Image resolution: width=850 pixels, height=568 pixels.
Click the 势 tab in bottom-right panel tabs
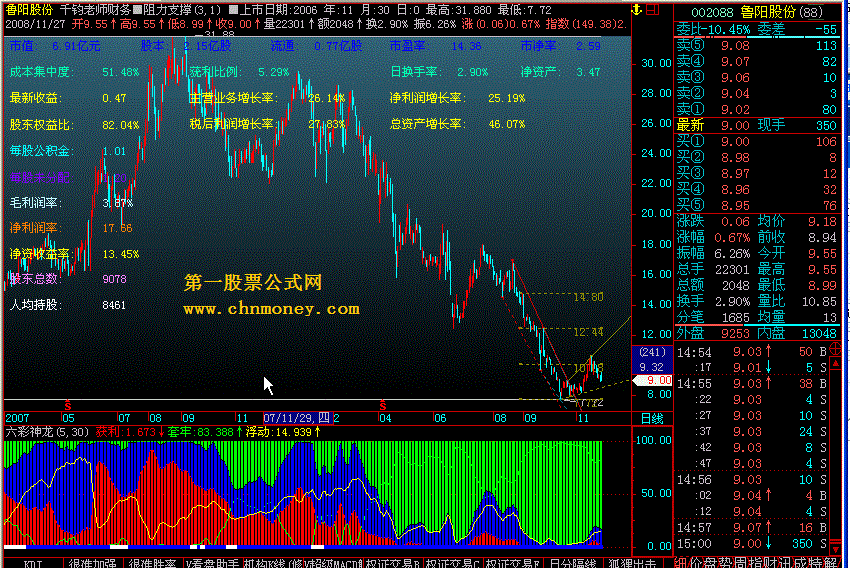click(x=725, y=563)
